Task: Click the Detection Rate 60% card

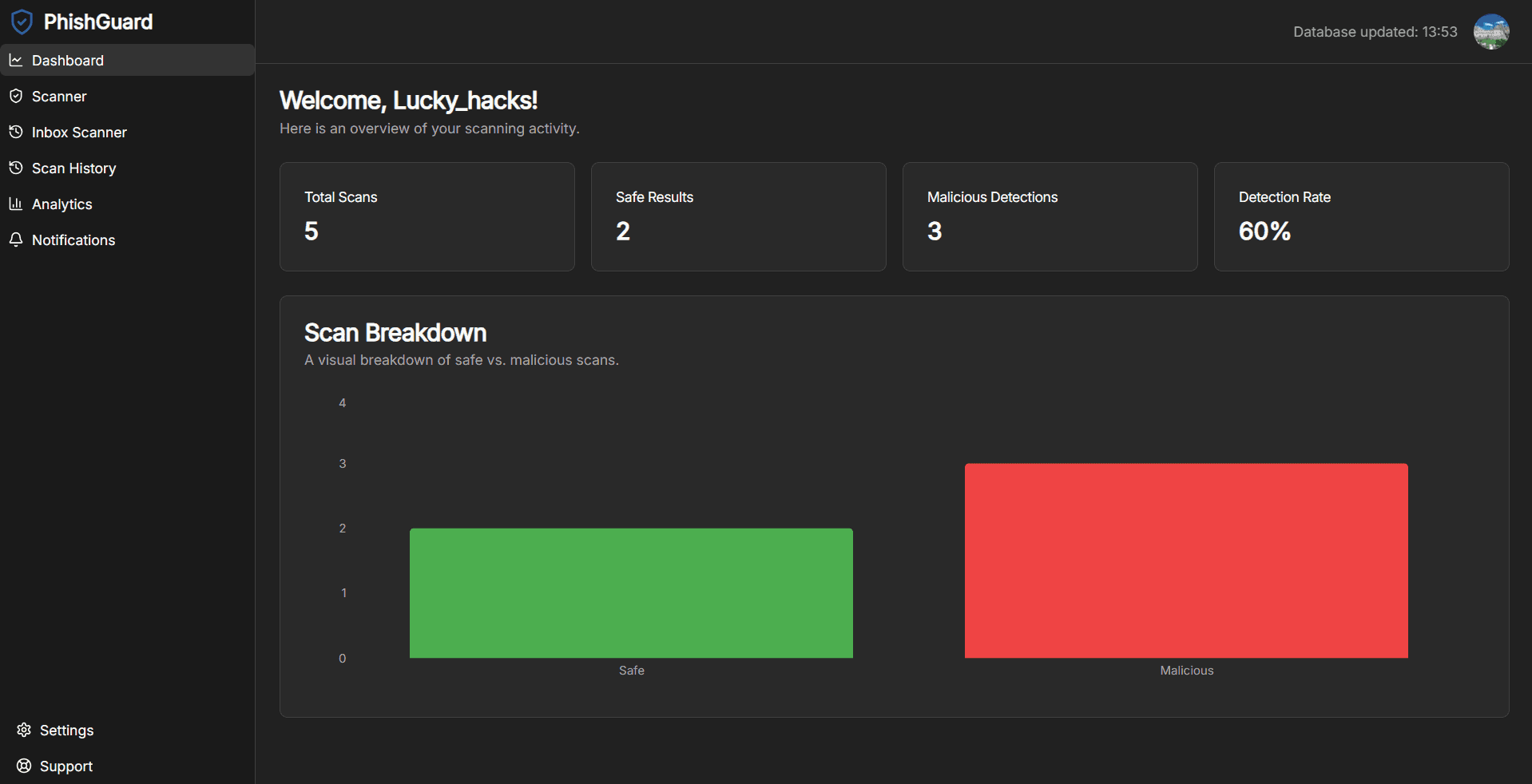Action: (x=1360, y=216)
